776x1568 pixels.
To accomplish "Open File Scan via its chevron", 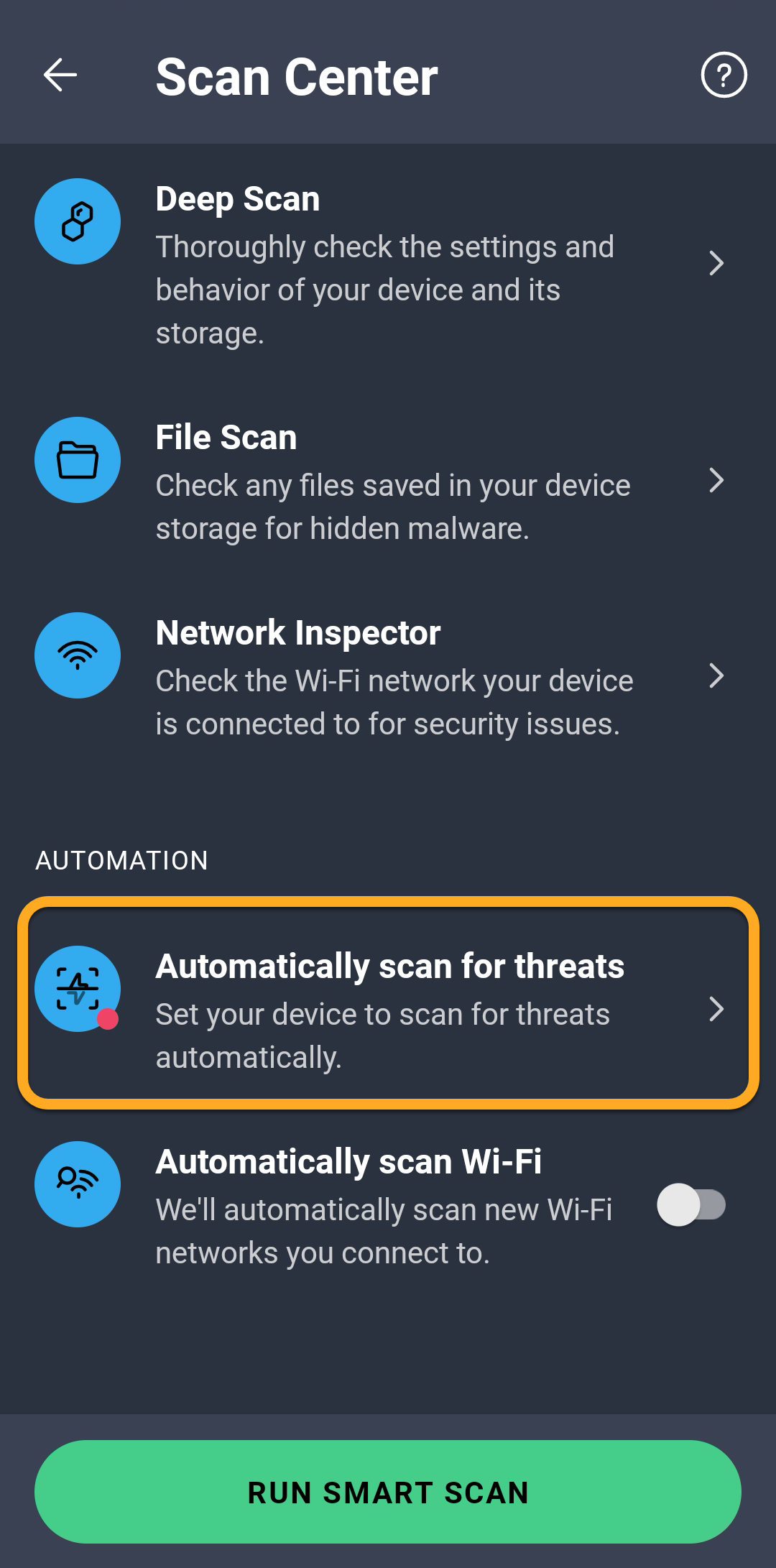I will [716, 480].
